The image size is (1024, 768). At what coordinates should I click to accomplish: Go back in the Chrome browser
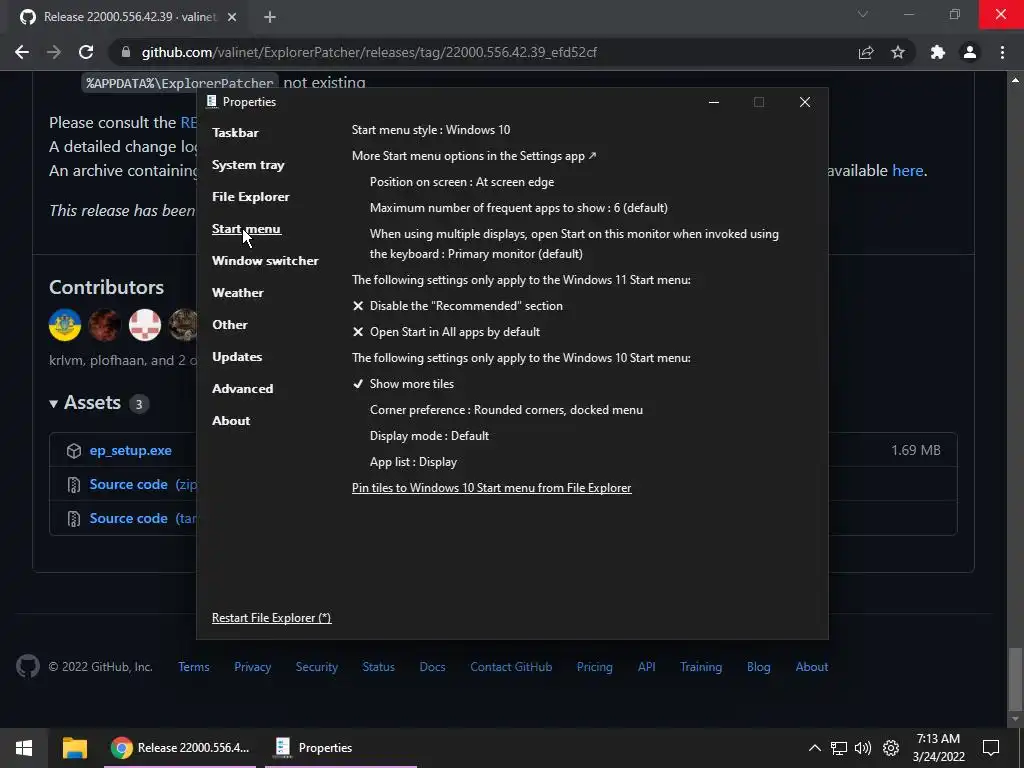pyautogui.click(x=22, y=52)
